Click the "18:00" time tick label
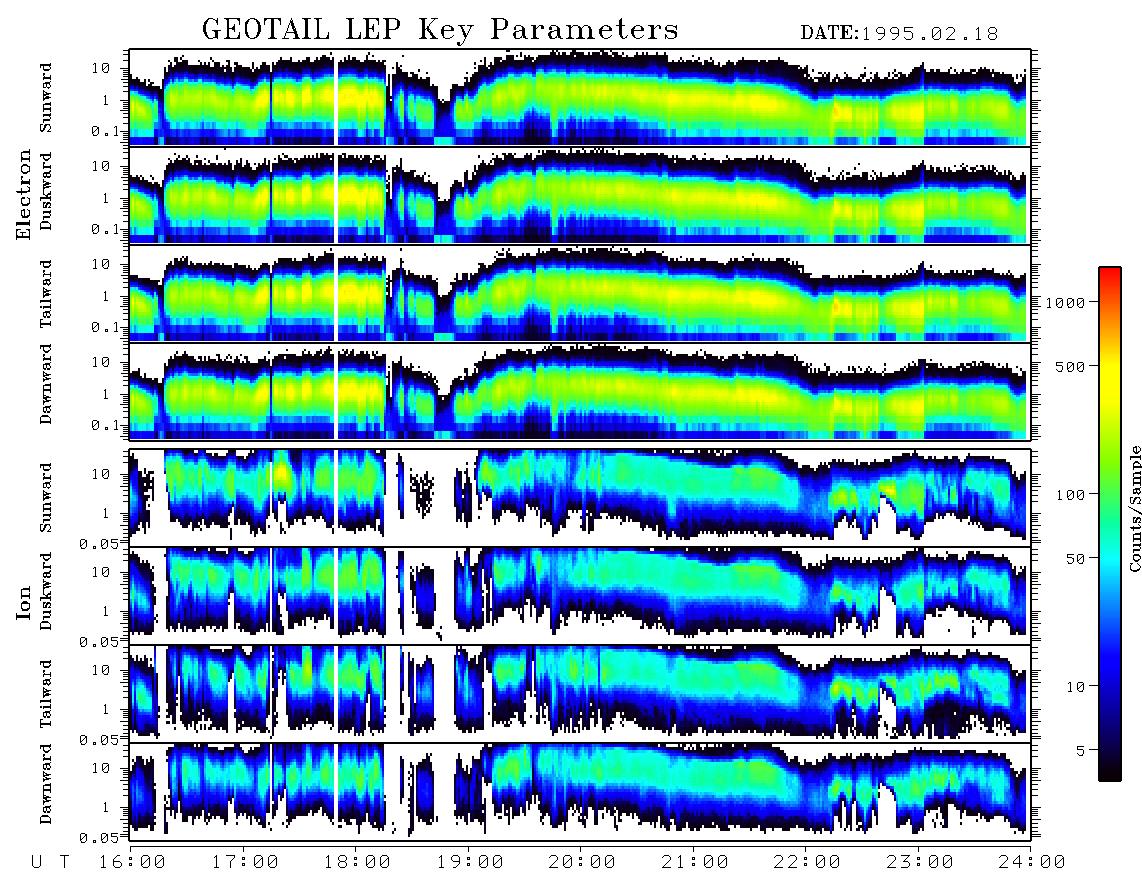 pyautogui.click(x=358, y=862)
